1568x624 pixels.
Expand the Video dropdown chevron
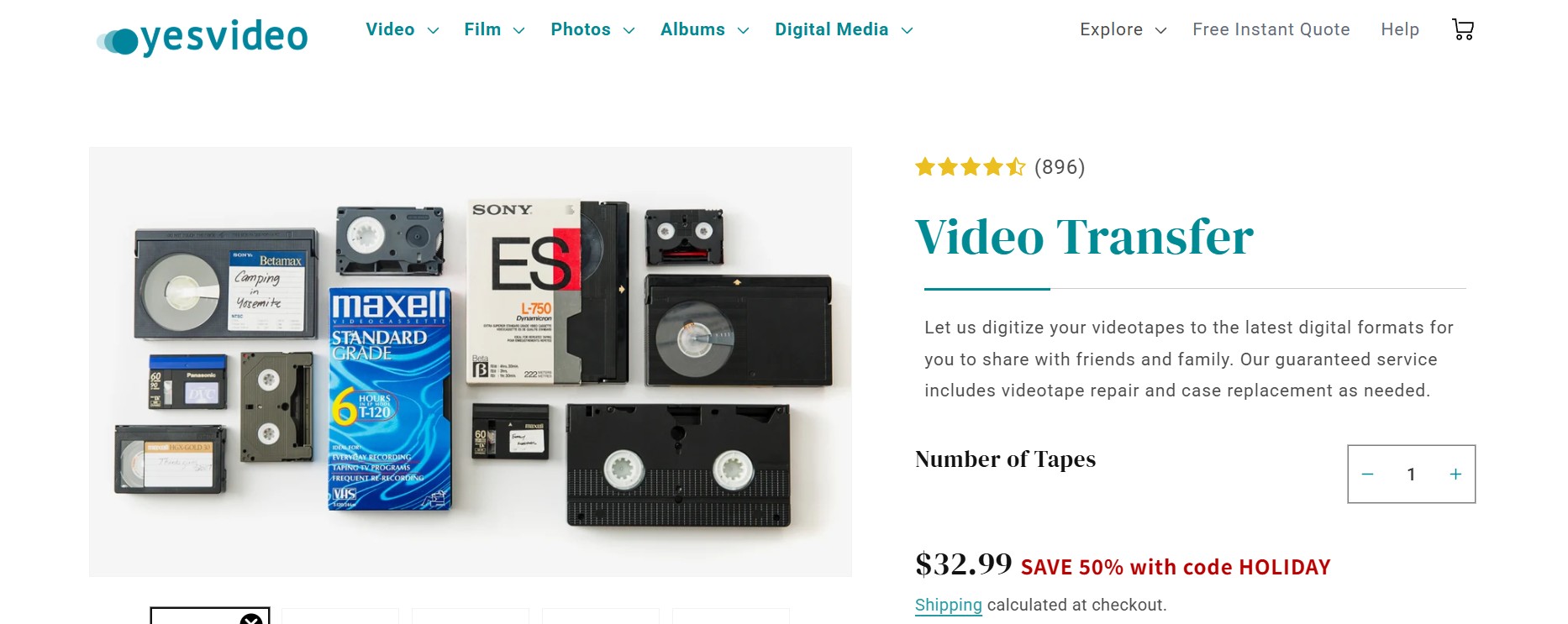pyautogui.click(x=434, y=30)
